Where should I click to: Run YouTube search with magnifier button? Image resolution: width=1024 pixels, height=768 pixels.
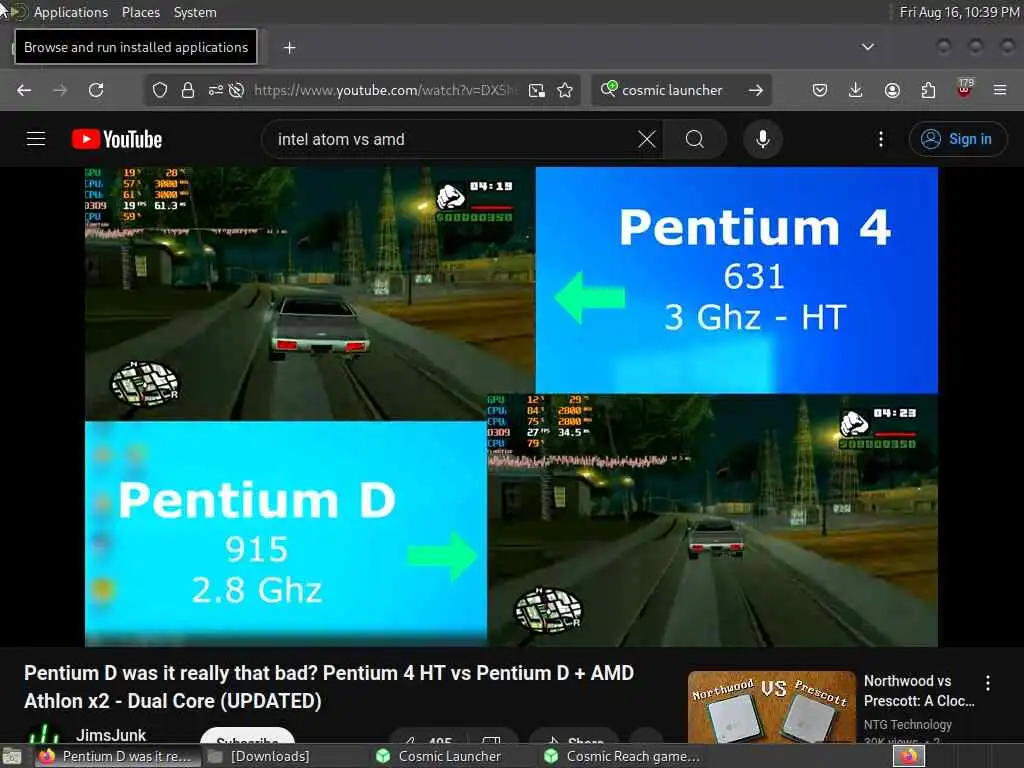tap(695, 139)
